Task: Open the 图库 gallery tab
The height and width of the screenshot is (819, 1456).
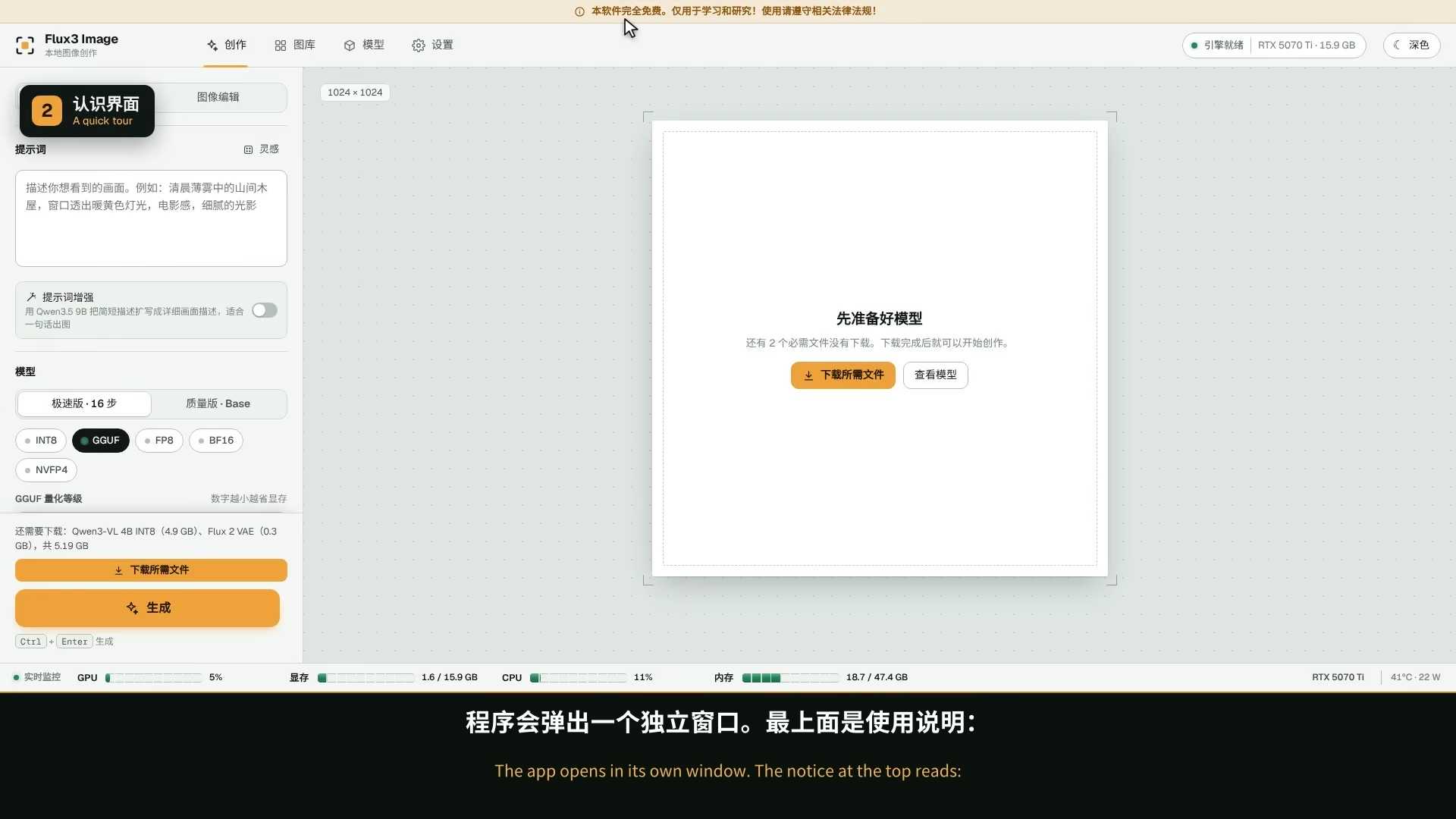Action: 295,45
